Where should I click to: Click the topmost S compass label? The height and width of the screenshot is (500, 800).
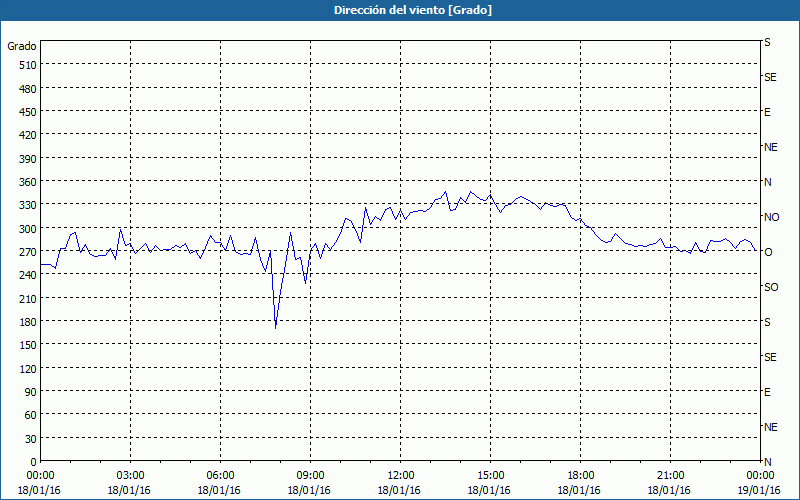[767, 42]
